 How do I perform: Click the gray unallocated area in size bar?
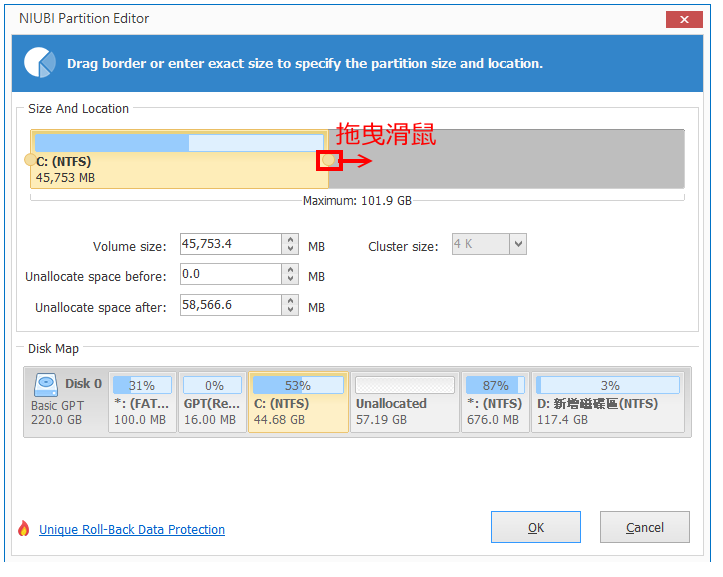click(x=506, y=159)
